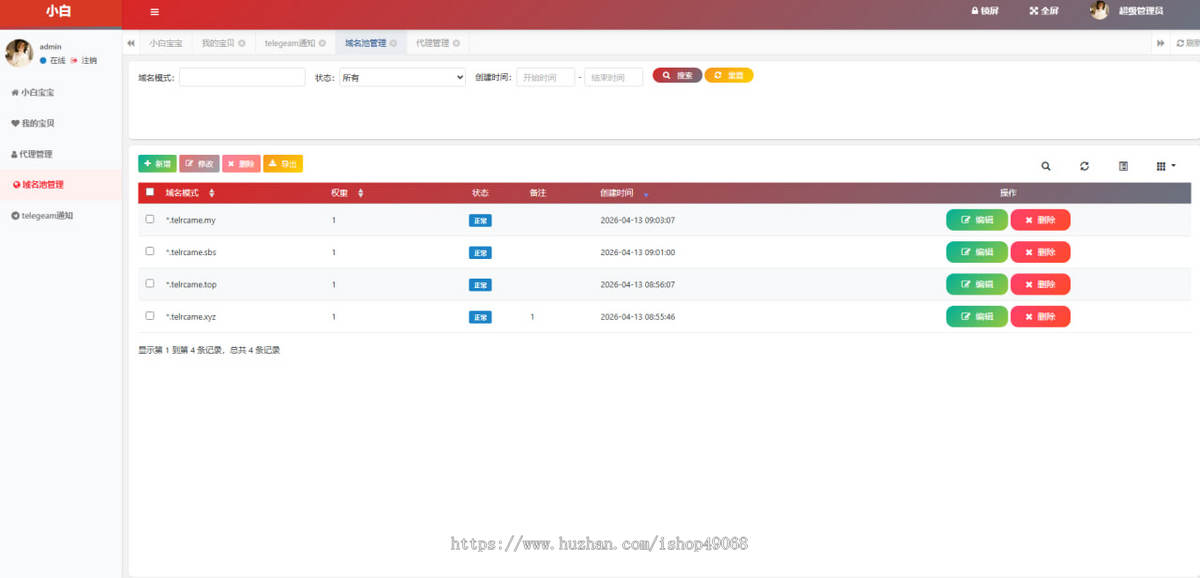Click the 刷新 refresh icon in the tab bar
Screen dimensions: 1200x578
coord(1187,43)
